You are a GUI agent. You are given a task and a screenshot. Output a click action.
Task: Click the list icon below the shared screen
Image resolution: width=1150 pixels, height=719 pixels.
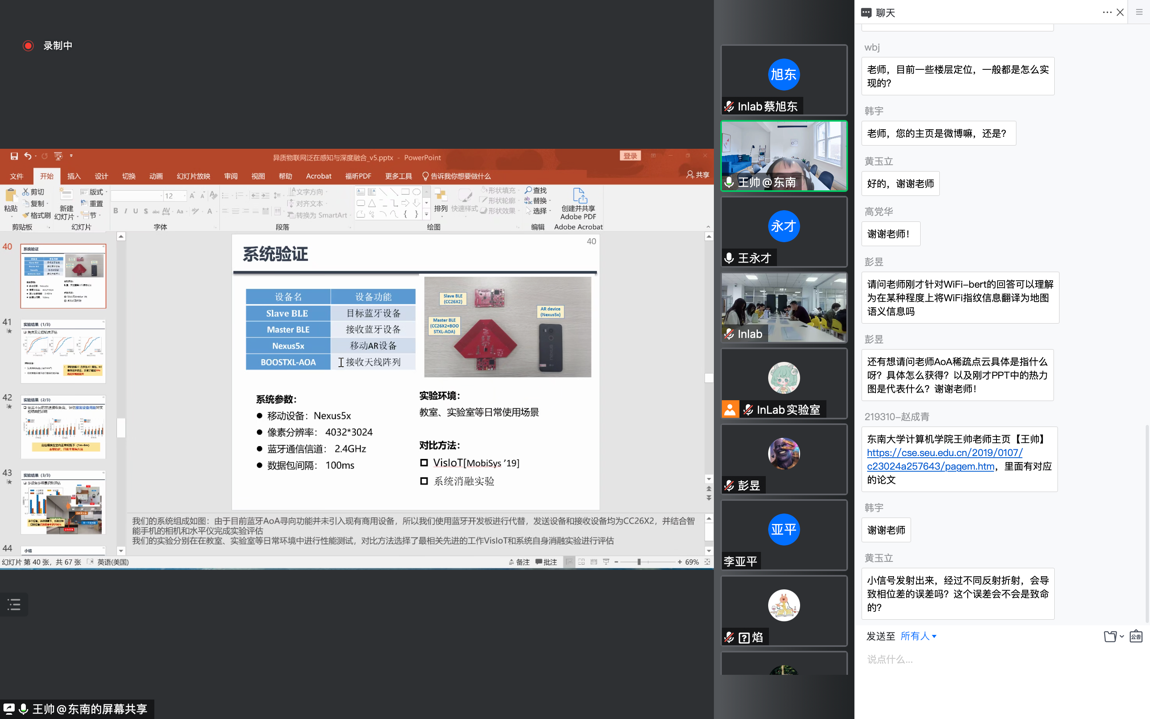click(14, 605)
